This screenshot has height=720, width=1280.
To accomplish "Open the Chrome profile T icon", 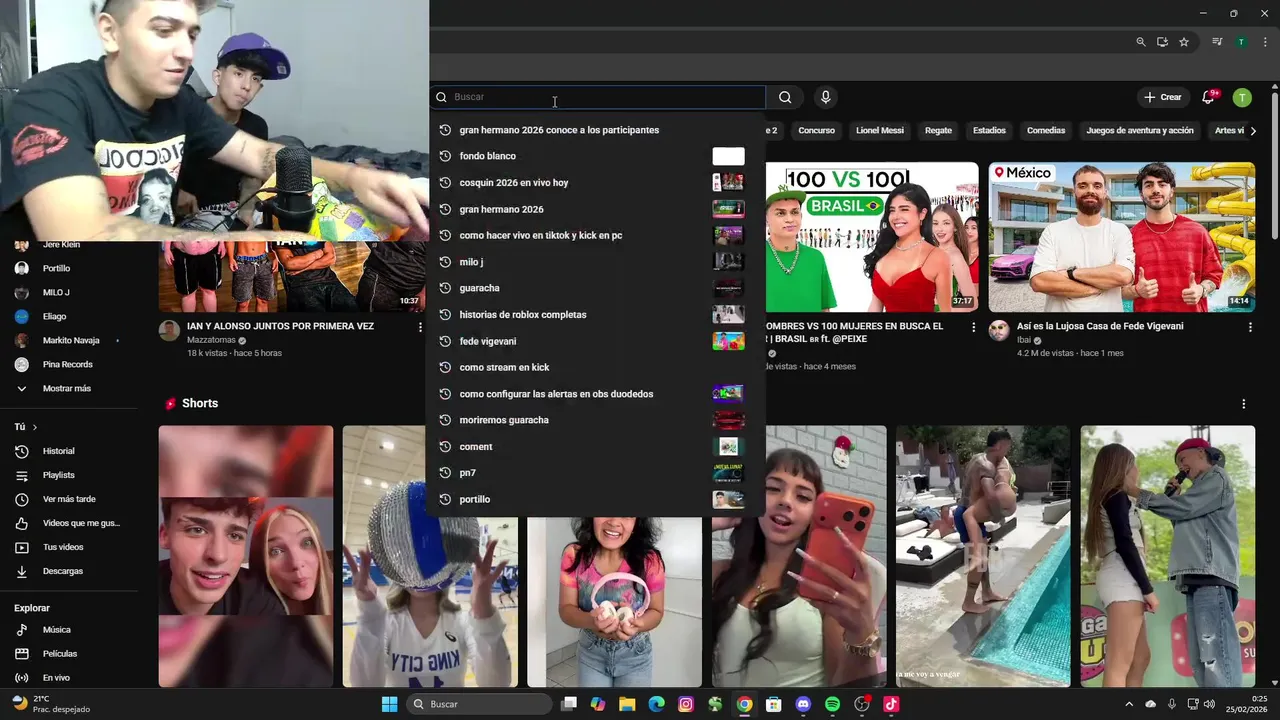I will [x=1241, y=42].
